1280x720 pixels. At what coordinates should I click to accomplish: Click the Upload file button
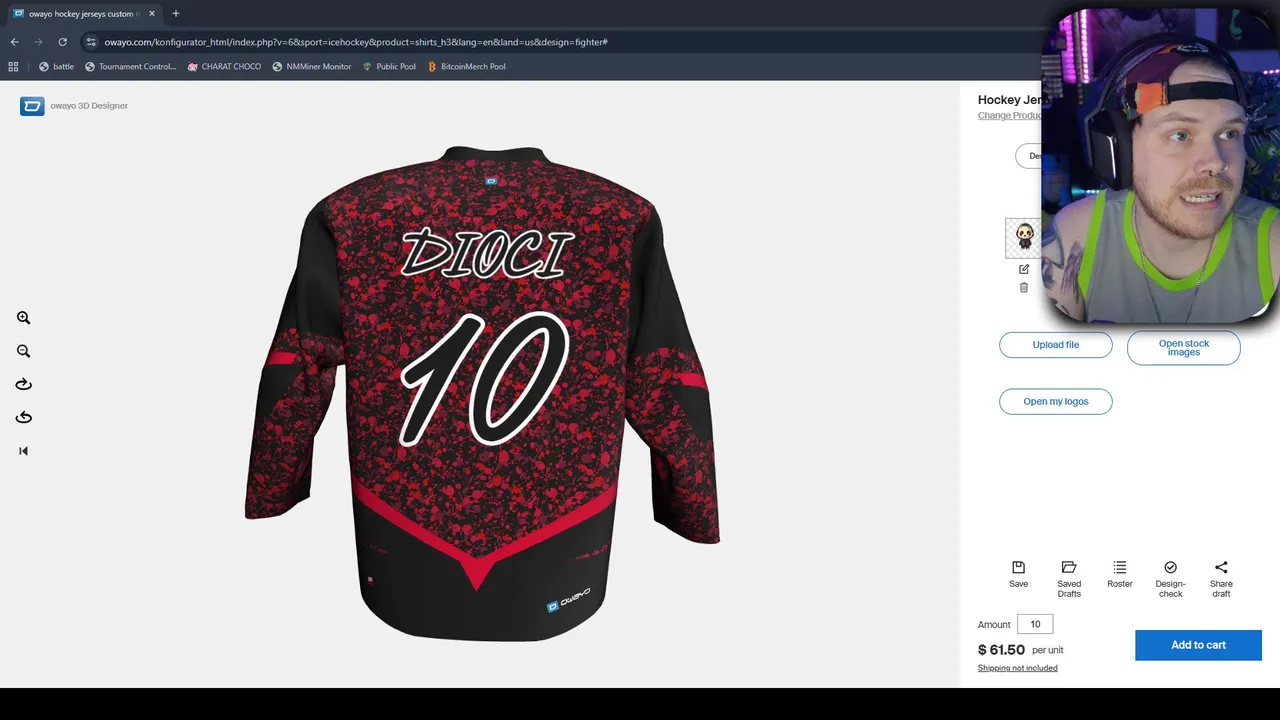pos(1056,345)
